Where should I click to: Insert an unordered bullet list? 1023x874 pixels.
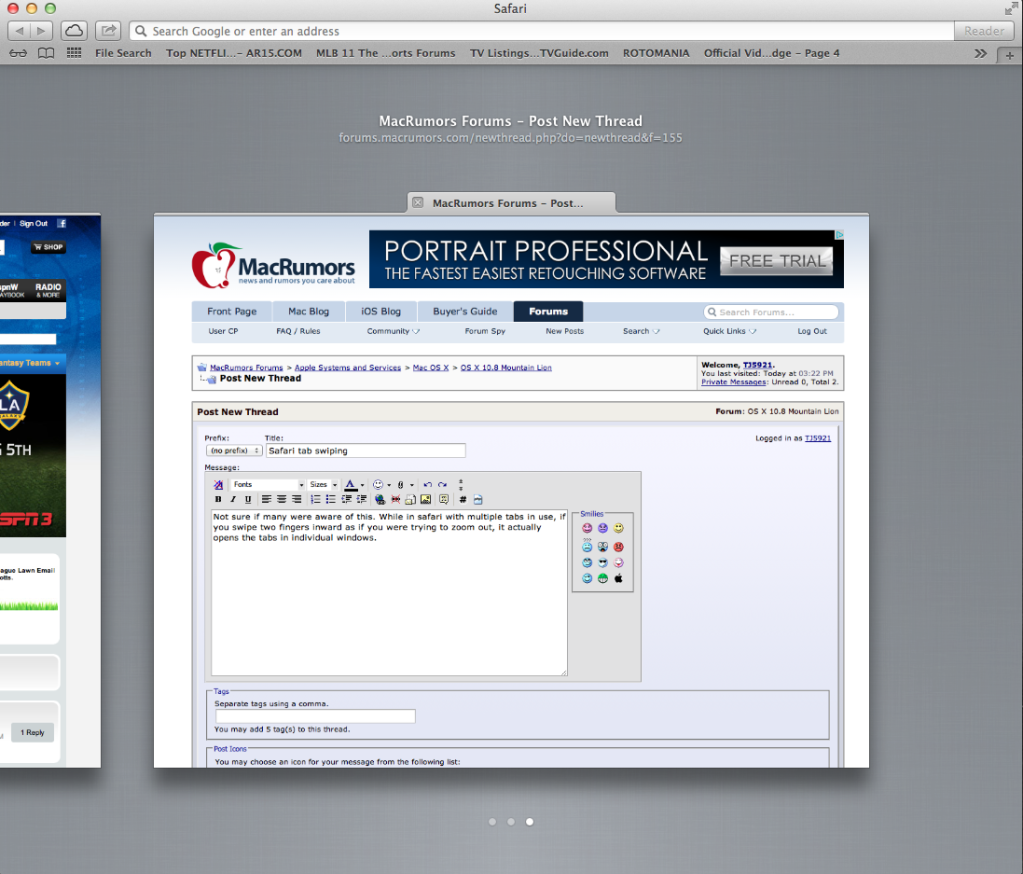point(331,500)
